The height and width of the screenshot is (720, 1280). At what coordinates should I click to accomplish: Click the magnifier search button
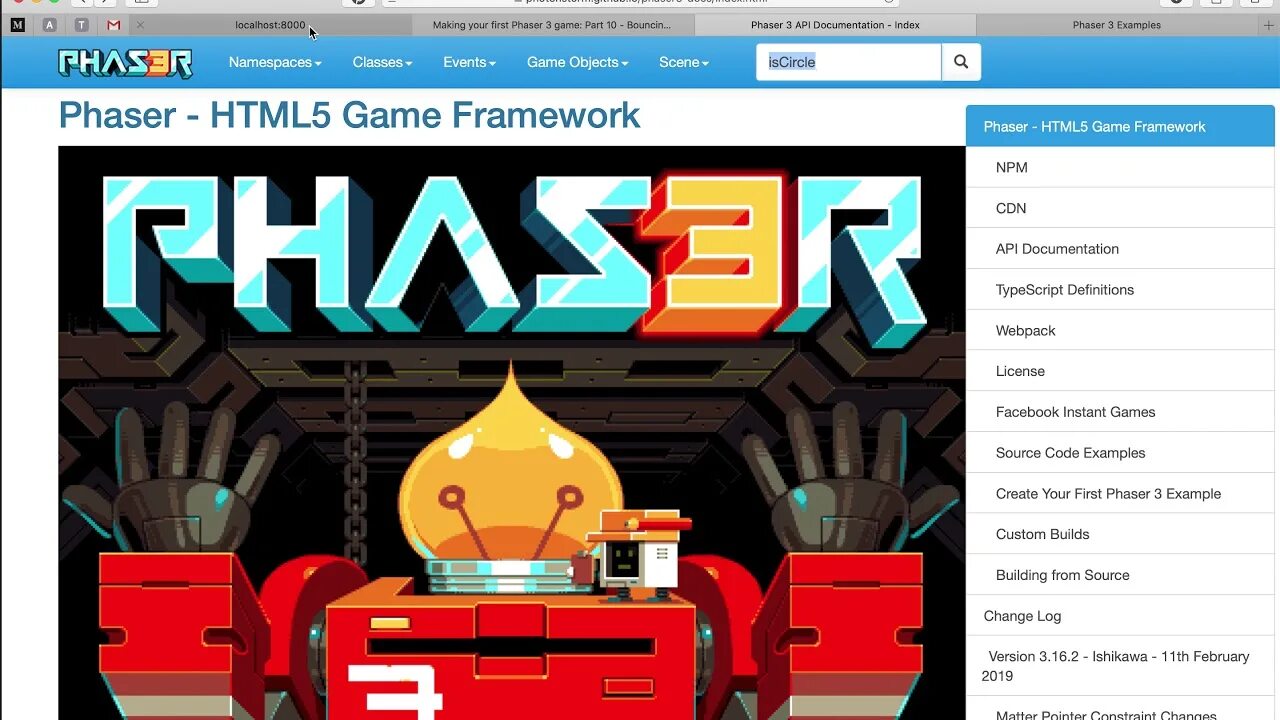tap(961, 62)
